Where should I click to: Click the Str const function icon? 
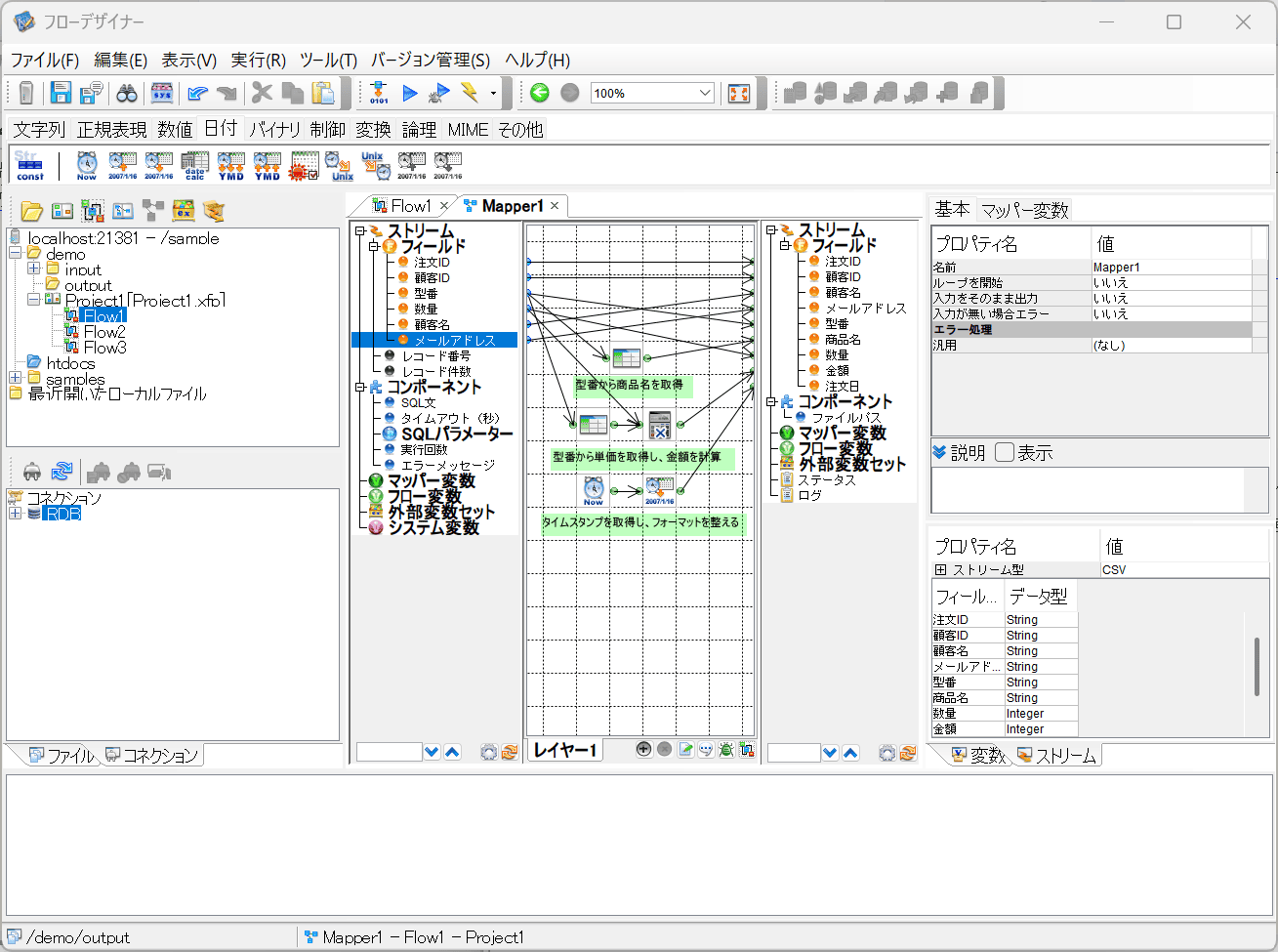pos(29,164)
